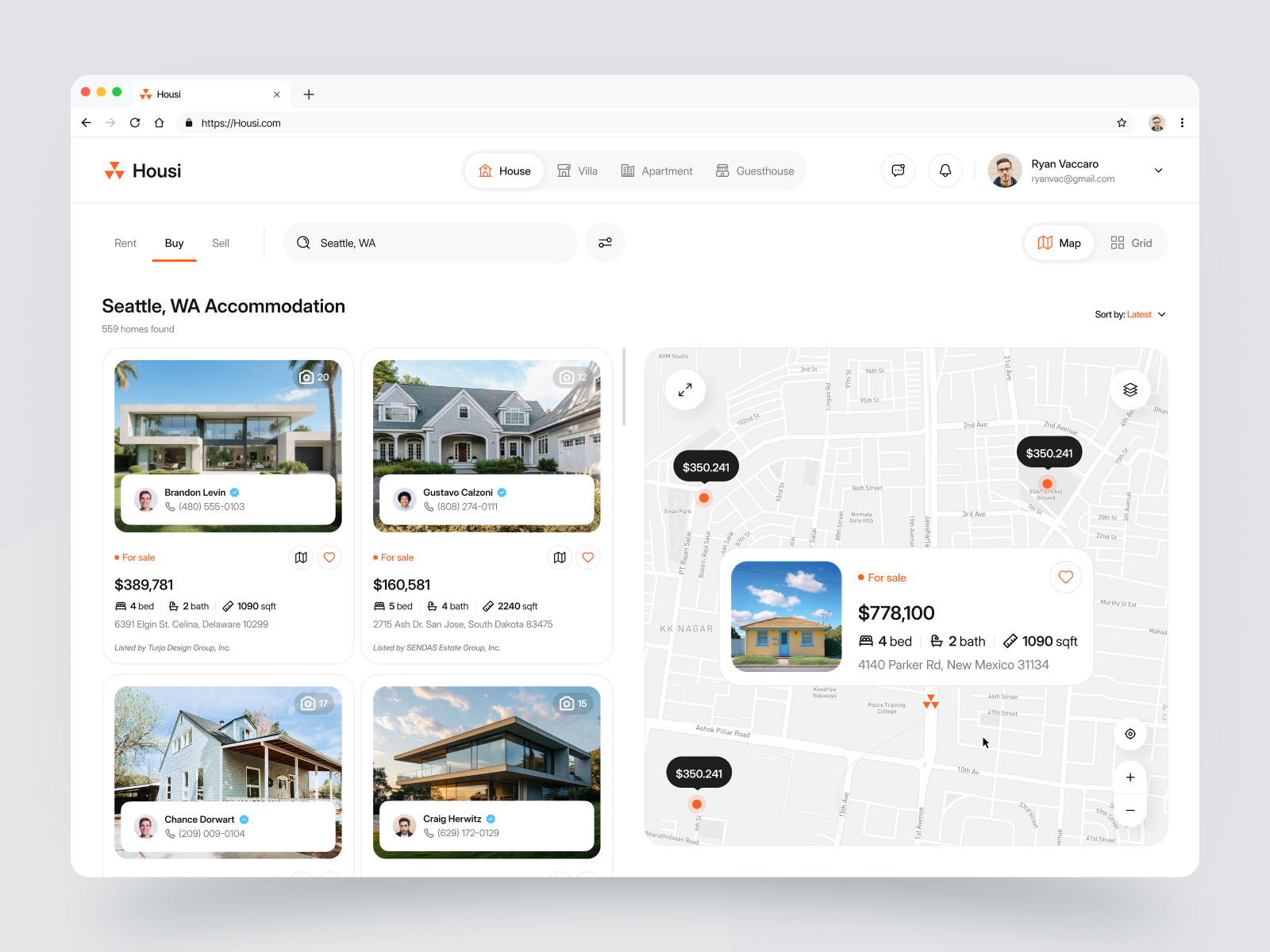This screenshot has width=1270, height=952.
Task: Click the map zoom-in control
Action: pyautogui.click(x=1130, y=777)
